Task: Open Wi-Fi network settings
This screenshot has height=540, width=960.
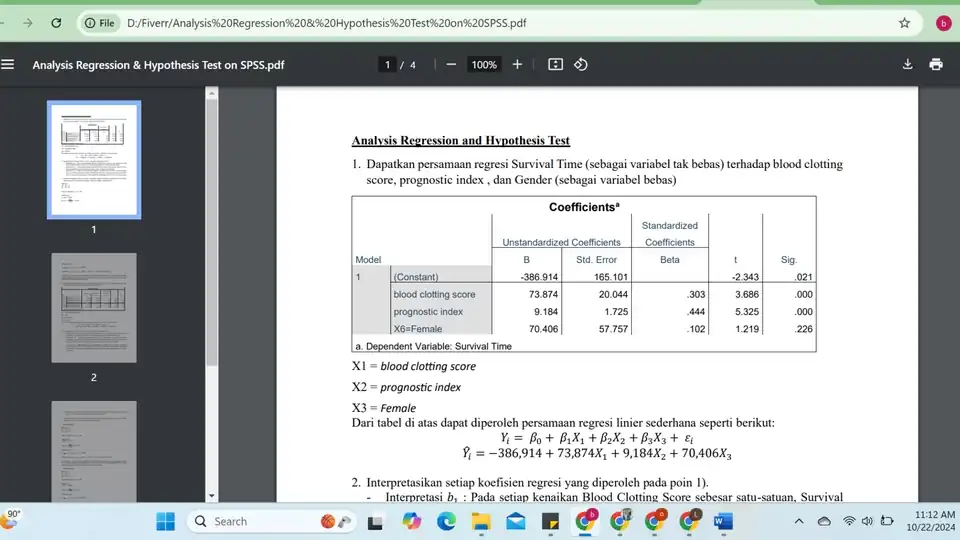Action: 849,522
